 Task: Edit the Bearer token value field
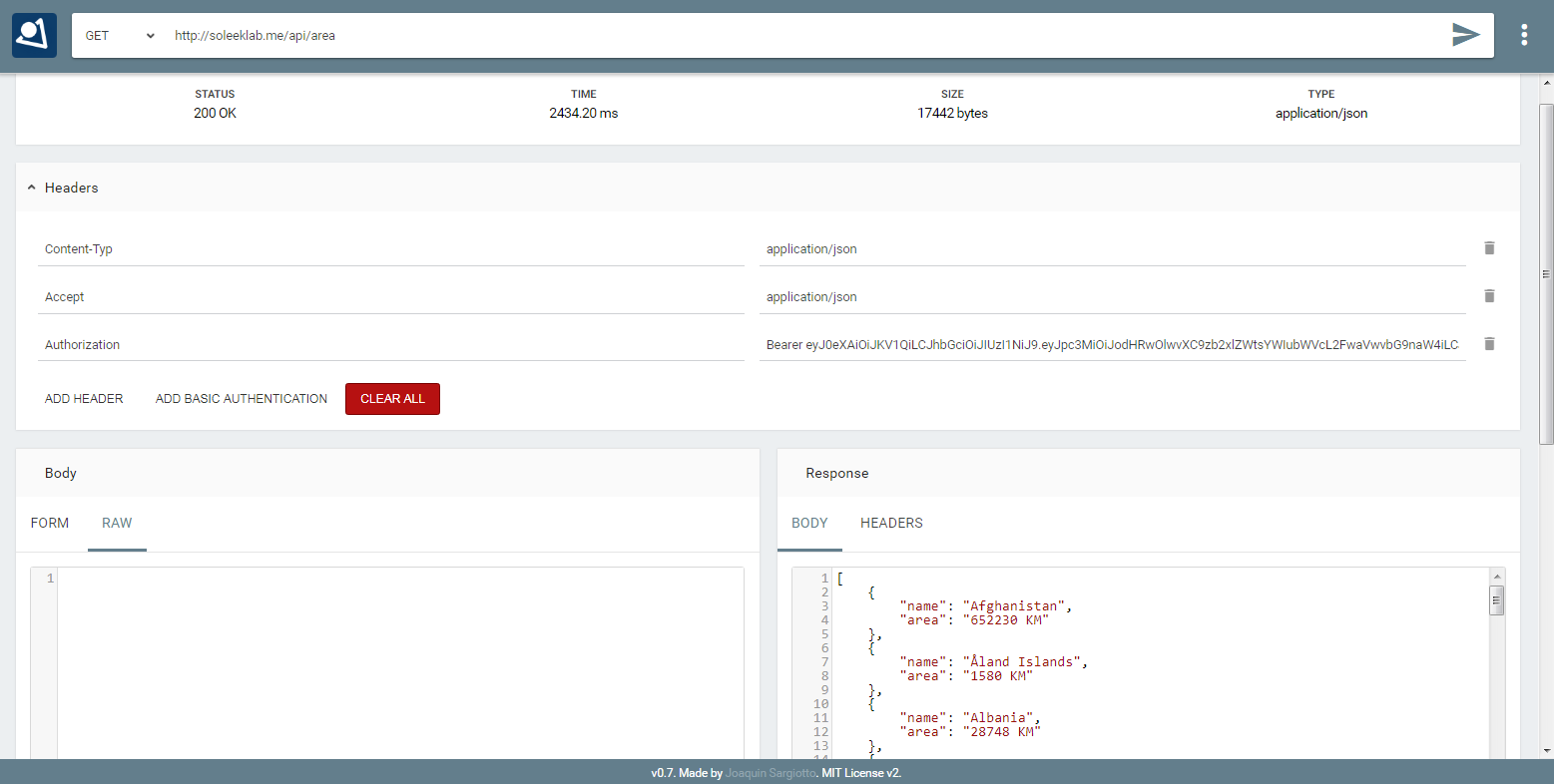[x=1112, y=345]
